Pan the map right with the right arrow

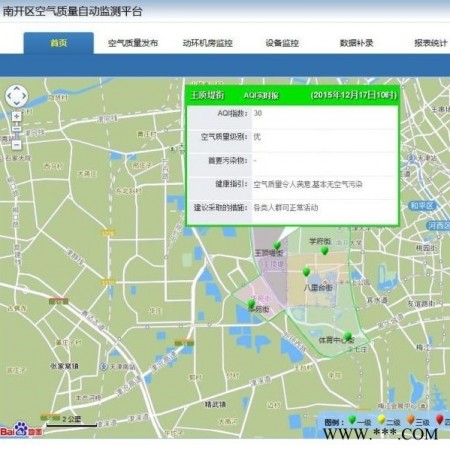click(x=24, y=96)
